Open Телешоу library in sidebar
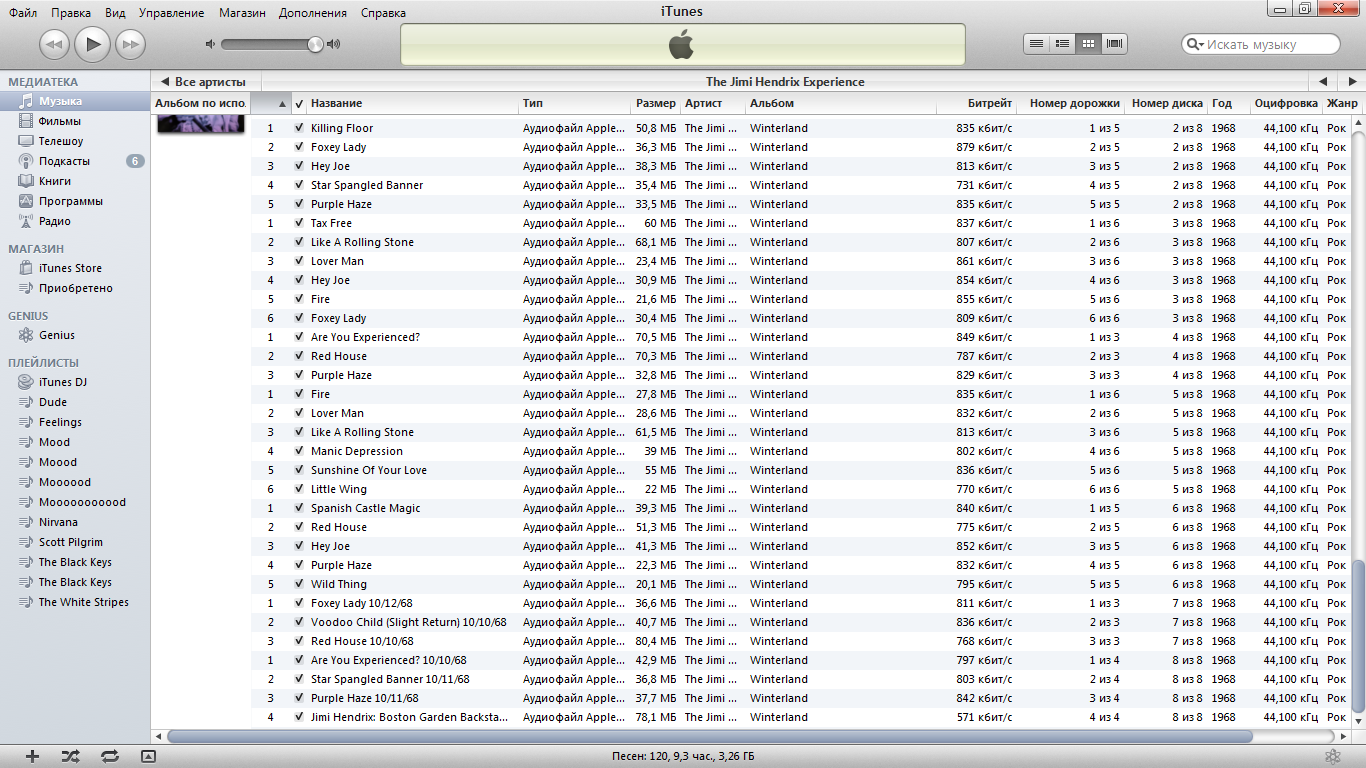Viewport: 1366px width, 768px height. pos(75,141)
